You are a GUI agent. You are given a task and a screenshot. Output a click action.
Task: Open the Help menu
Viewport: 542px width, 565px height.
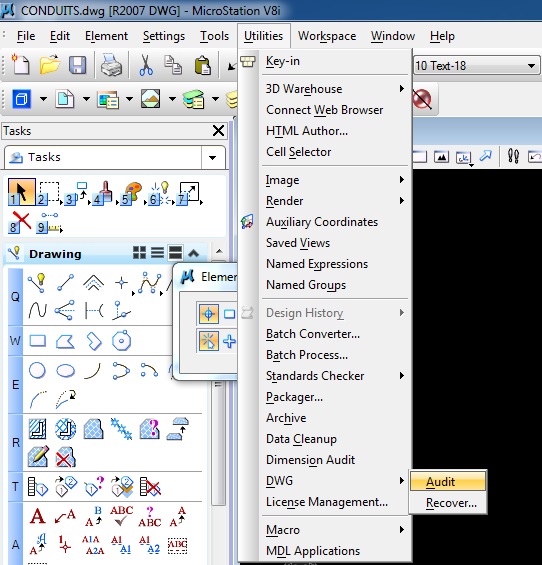coord(442,36)
